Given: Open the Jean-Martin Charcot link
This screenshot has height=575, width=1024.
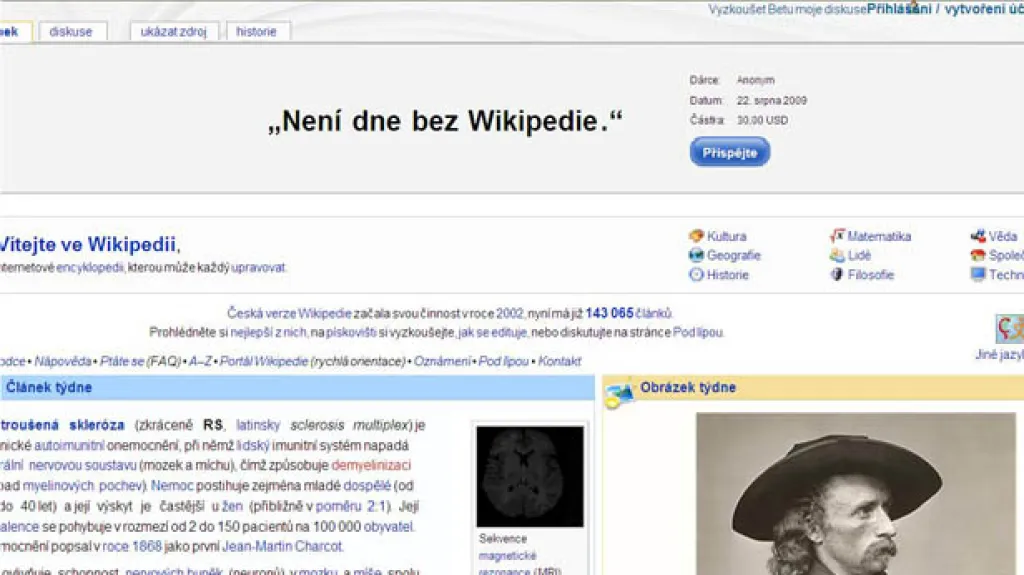Looking at the screenshot, I should pos(282,546).
